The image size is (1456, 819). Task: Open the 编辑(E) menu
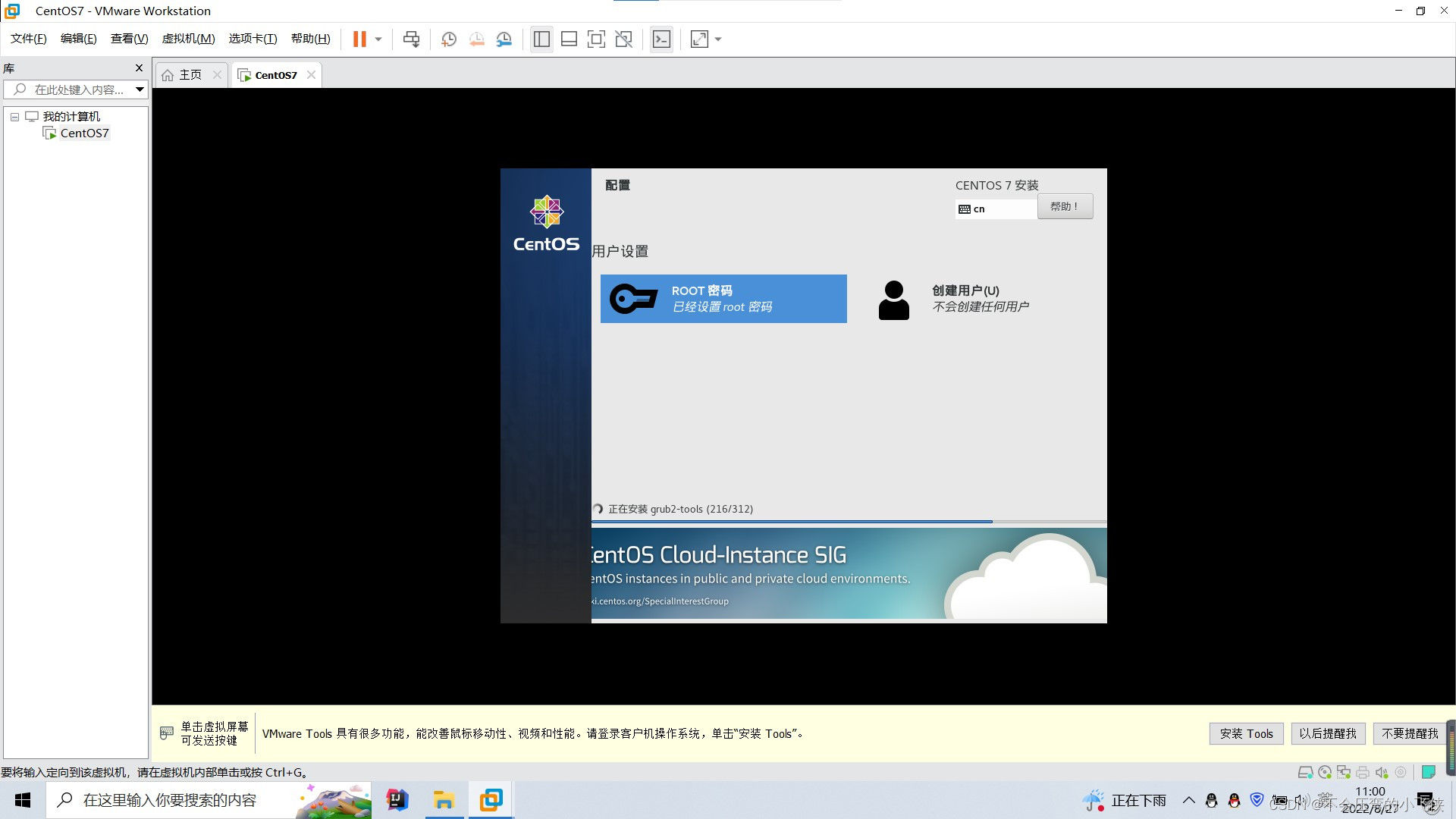coord(79,39)
